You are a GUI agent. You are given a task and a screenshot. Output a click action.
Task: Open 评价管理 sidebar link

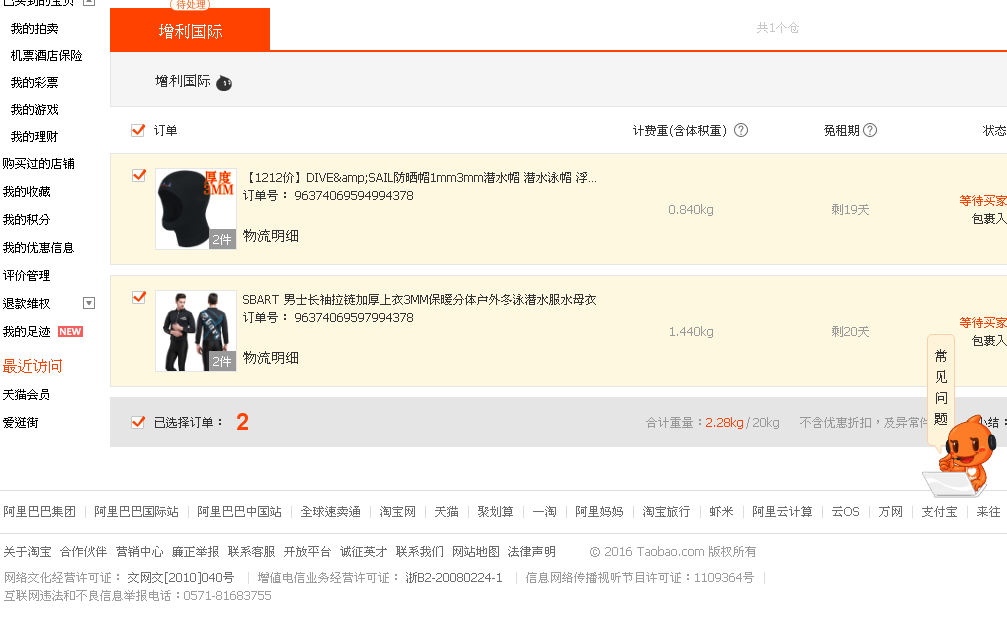click(x=26, y=276)
